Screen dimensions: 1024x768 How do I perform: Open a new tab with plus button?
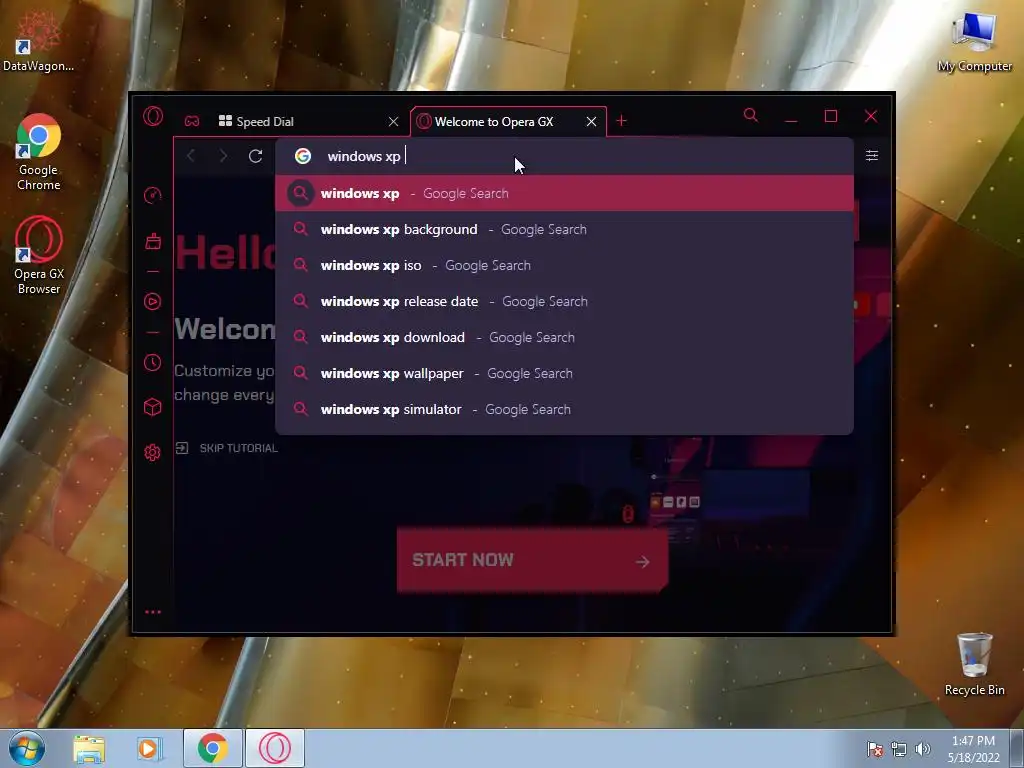tap(621, 121)
